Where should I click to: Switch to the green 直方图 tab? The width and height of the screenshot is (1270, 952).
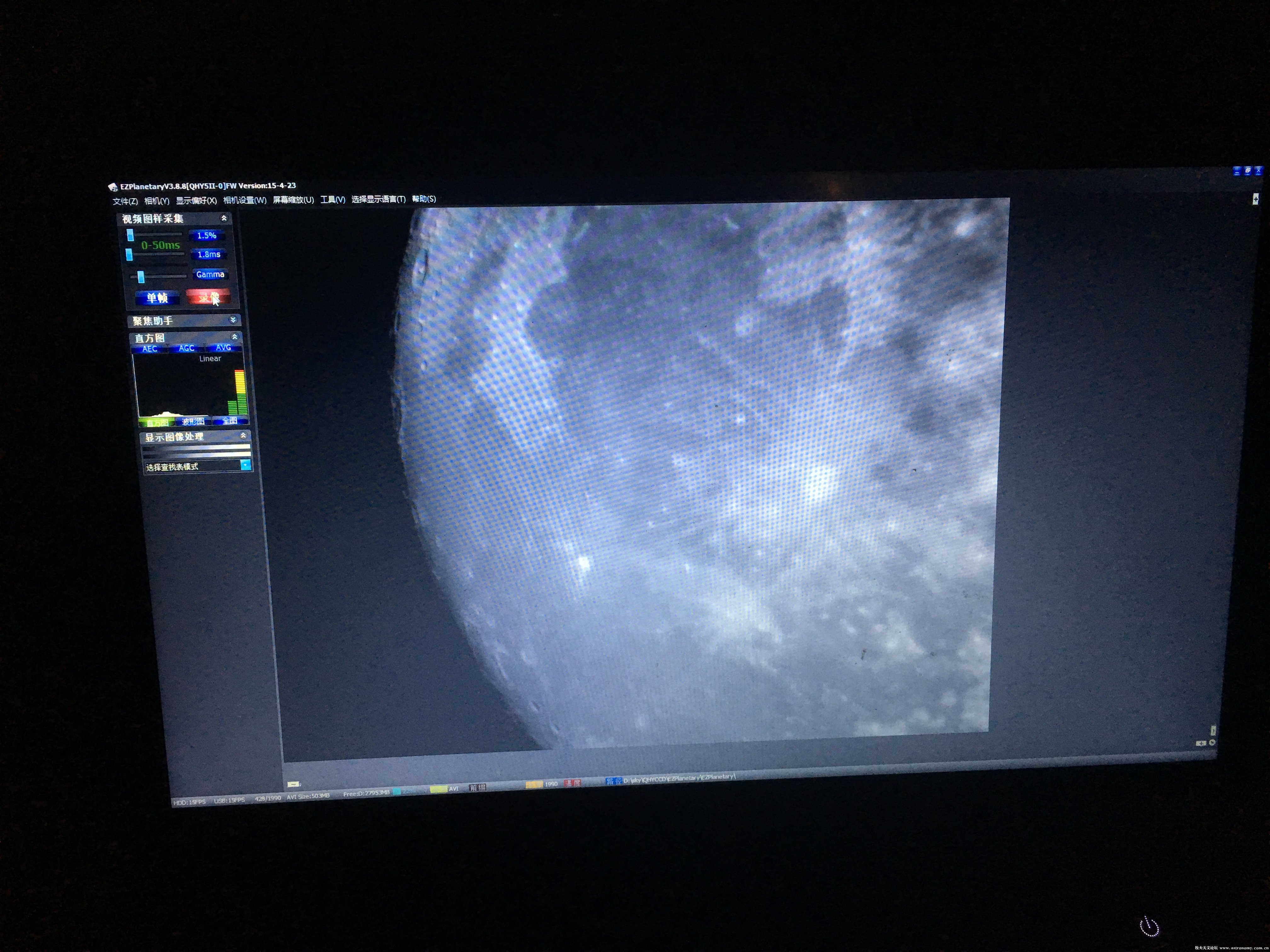(157, 423)
